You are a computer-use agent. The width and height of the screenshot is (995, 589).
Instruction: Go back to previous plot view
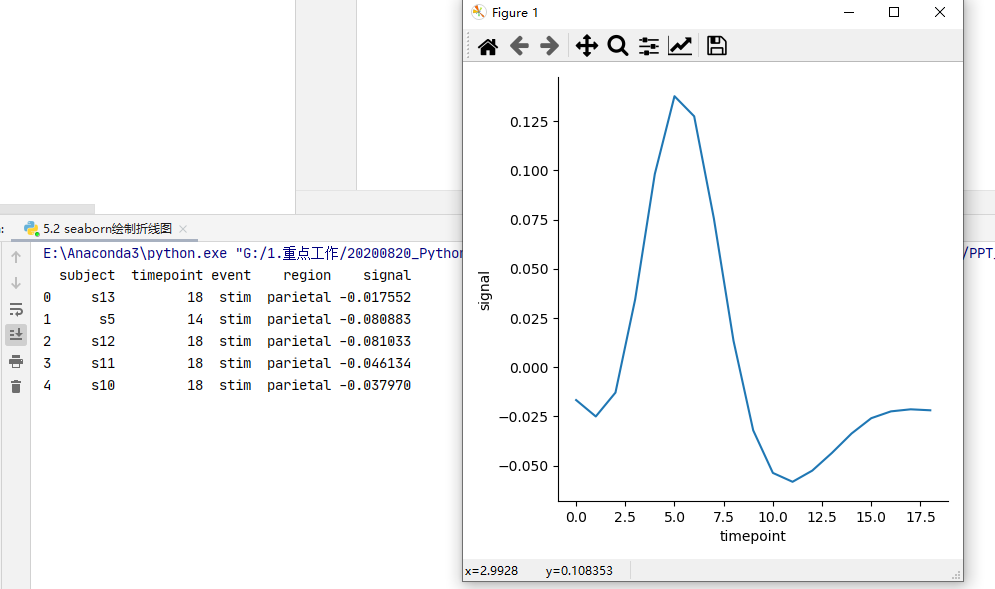tap(519, 46)
